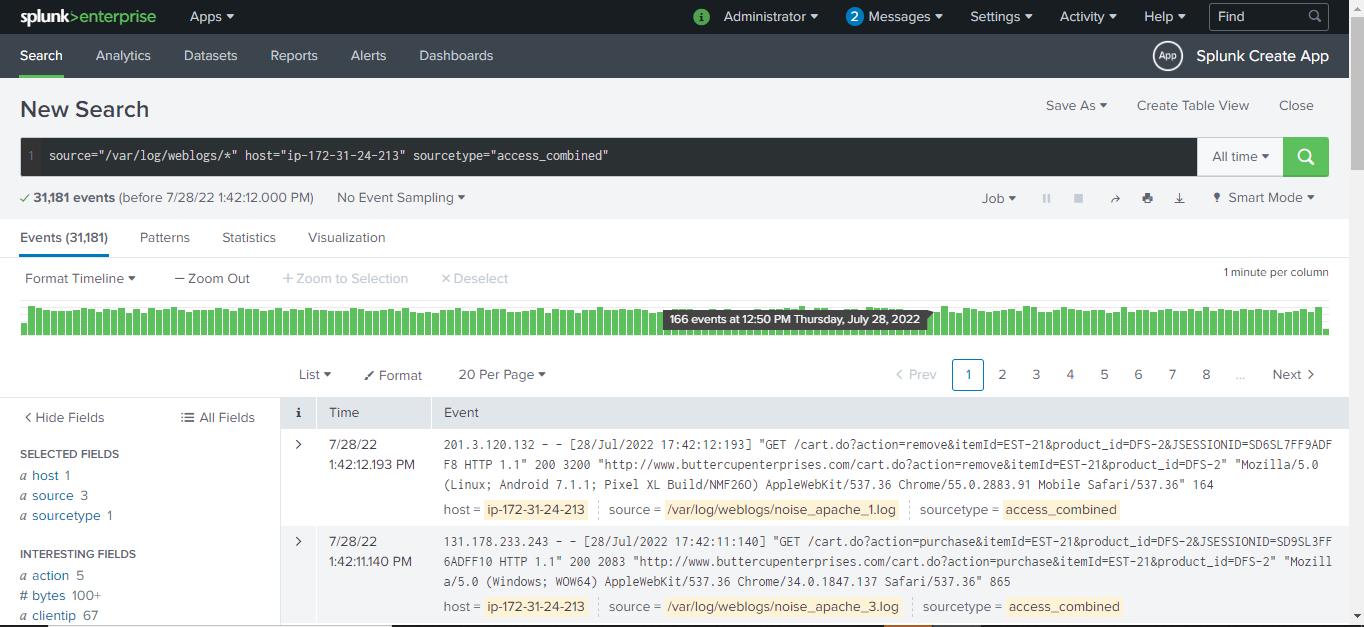This screenshot has width=1364, height=627.
Task: Share the job results
Action: click(x=1115, y=197)
